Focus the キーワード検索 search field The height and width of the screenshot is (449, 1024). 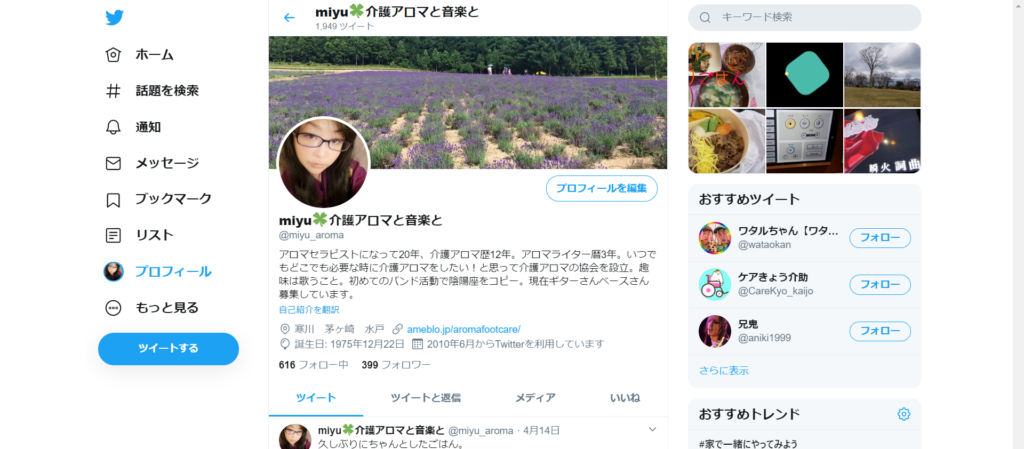805,18
